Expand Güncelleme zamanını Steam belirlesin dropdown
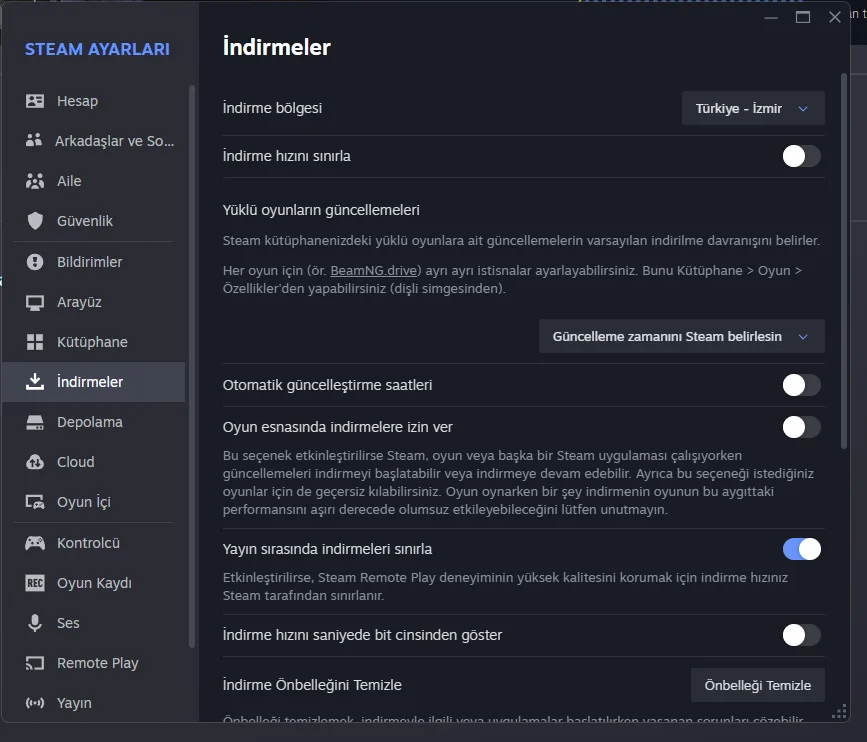This screenshot has height=742, width=867. tap(681, 337)
